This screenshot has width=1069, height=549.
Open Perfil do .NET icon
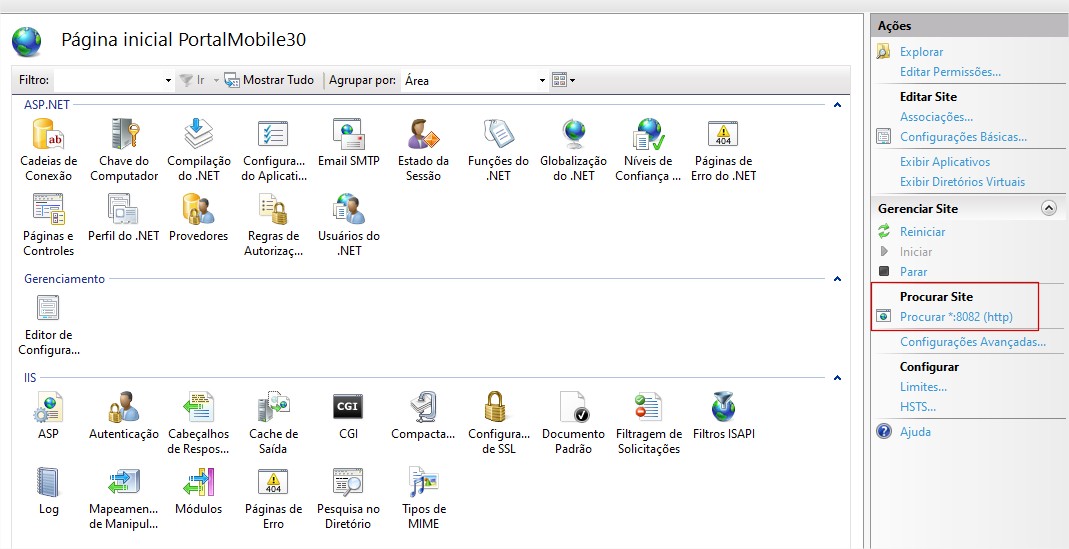pyautogui.click(x=123, y=218)
